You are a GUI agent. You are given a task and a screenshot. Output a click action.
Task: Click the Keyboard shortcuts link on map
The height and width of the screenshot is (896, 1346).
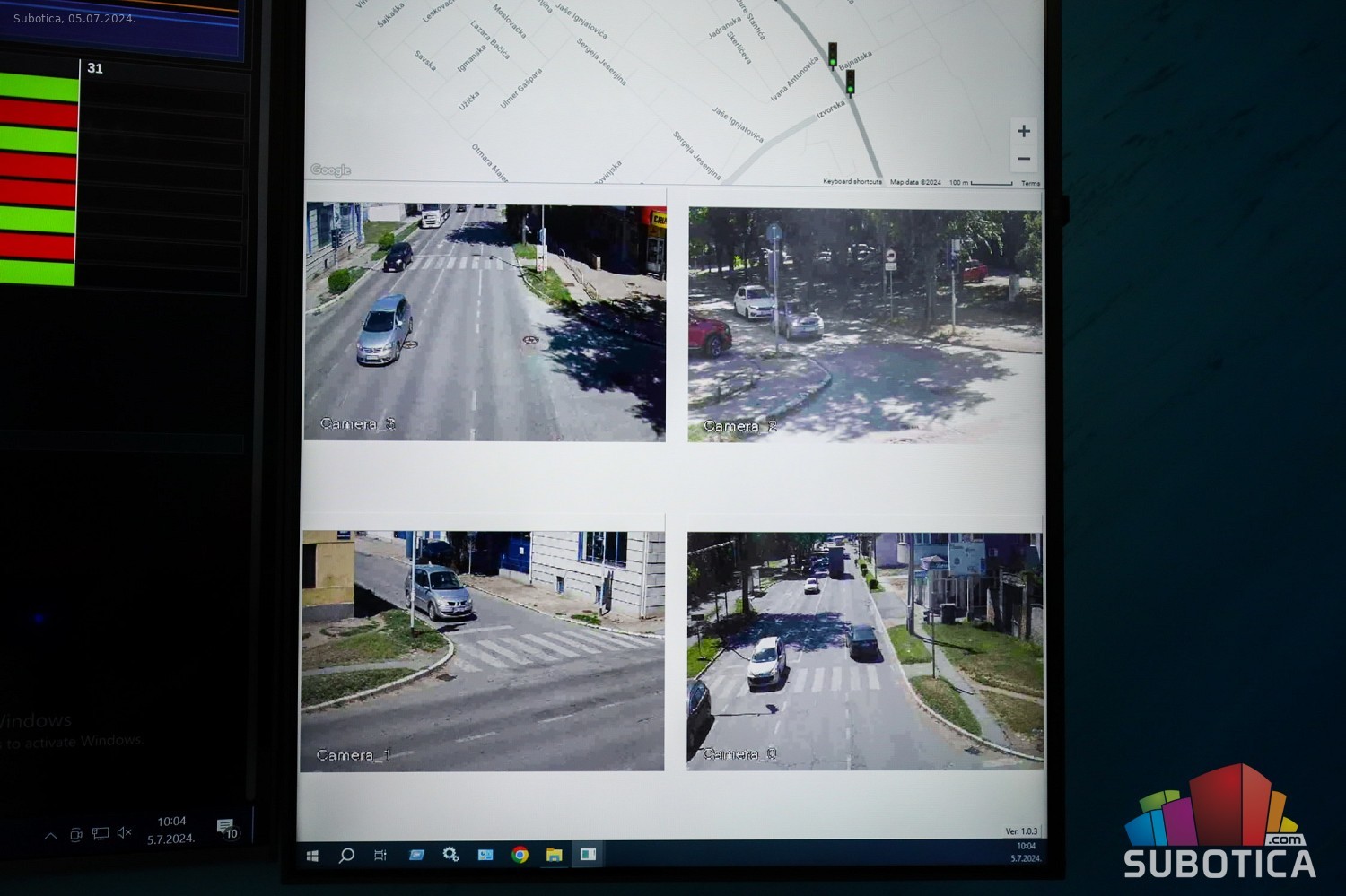[852, 182]
